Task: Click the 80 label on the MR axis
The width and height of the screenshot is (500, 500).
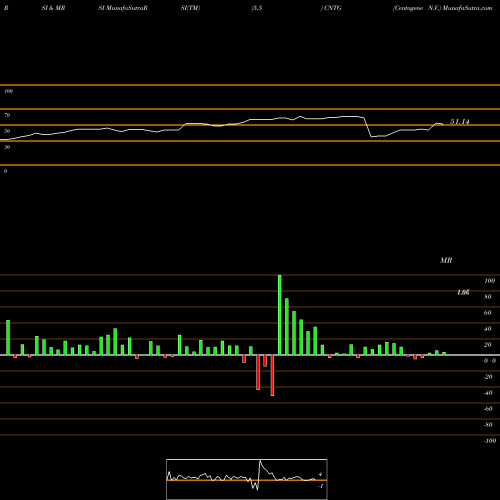Action: 488,297
